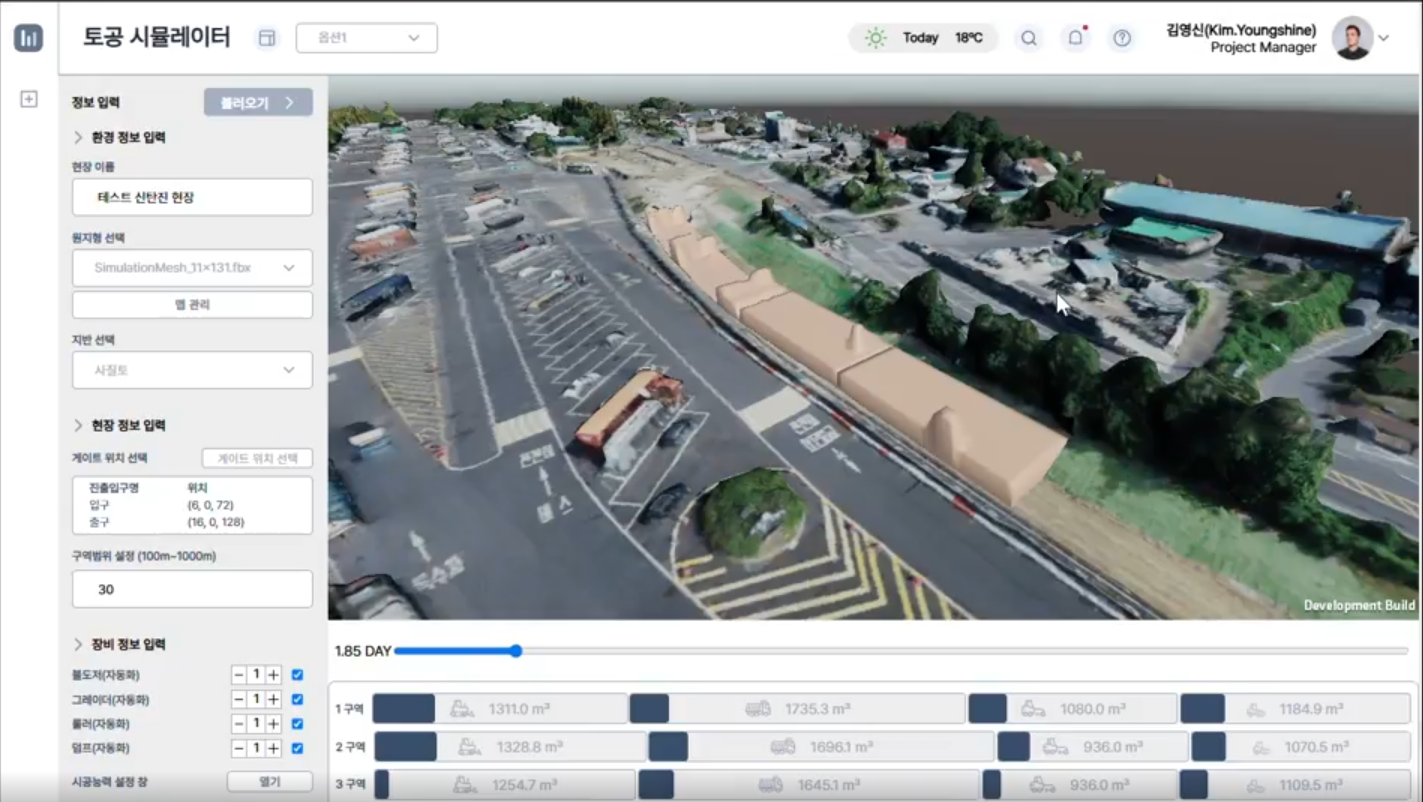Click the plus icon in the left sidebar

(x=29, y=99)
